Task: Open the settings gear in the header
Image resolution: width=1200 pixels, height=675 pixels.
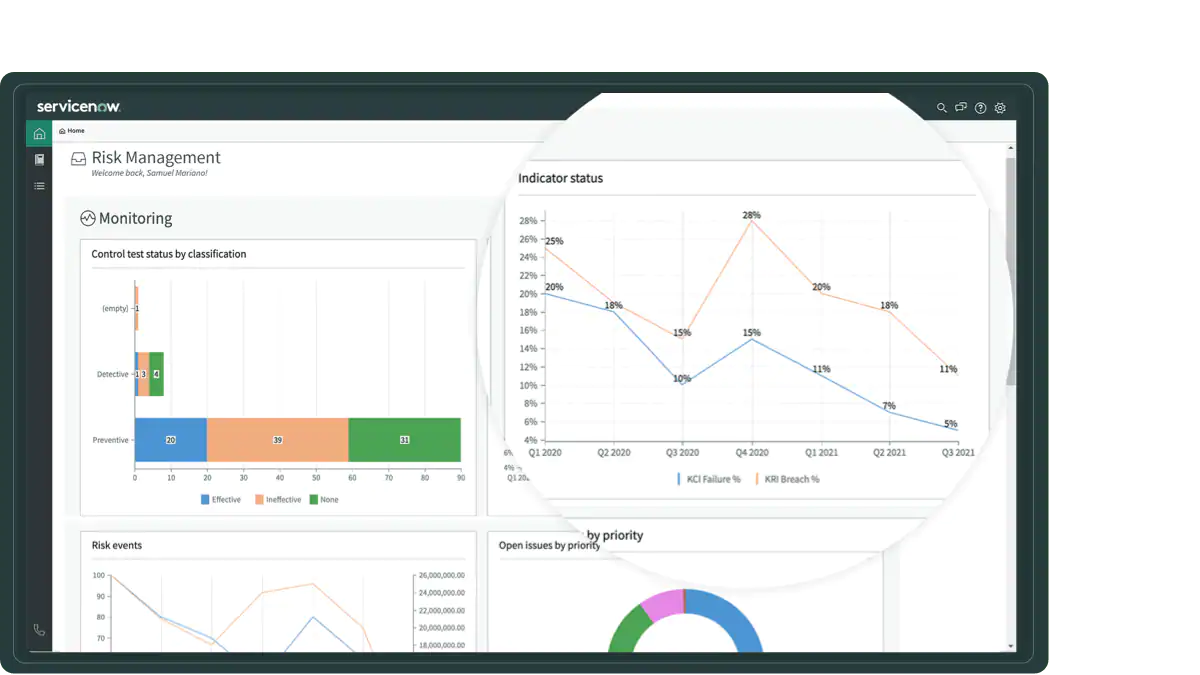Action: tap(1000, 108)
